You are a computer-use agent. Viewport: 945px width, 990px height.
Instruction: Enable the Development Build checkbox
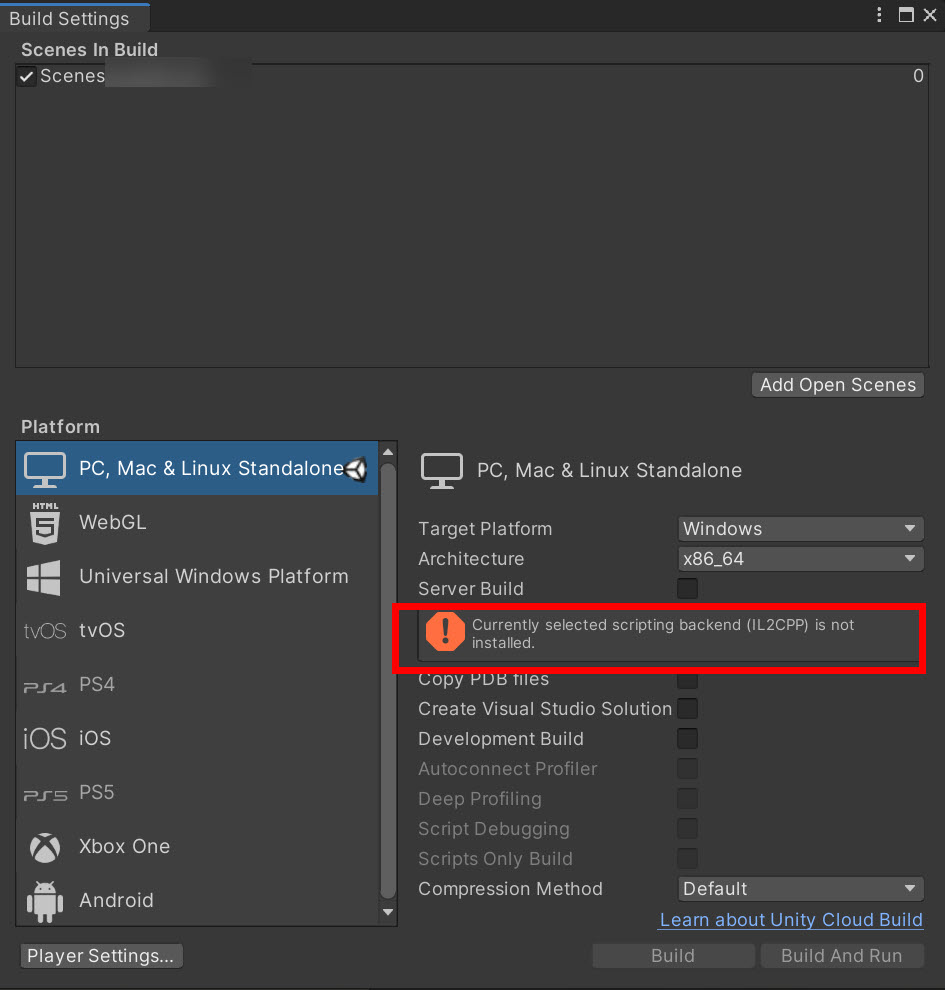pos(687,739)
